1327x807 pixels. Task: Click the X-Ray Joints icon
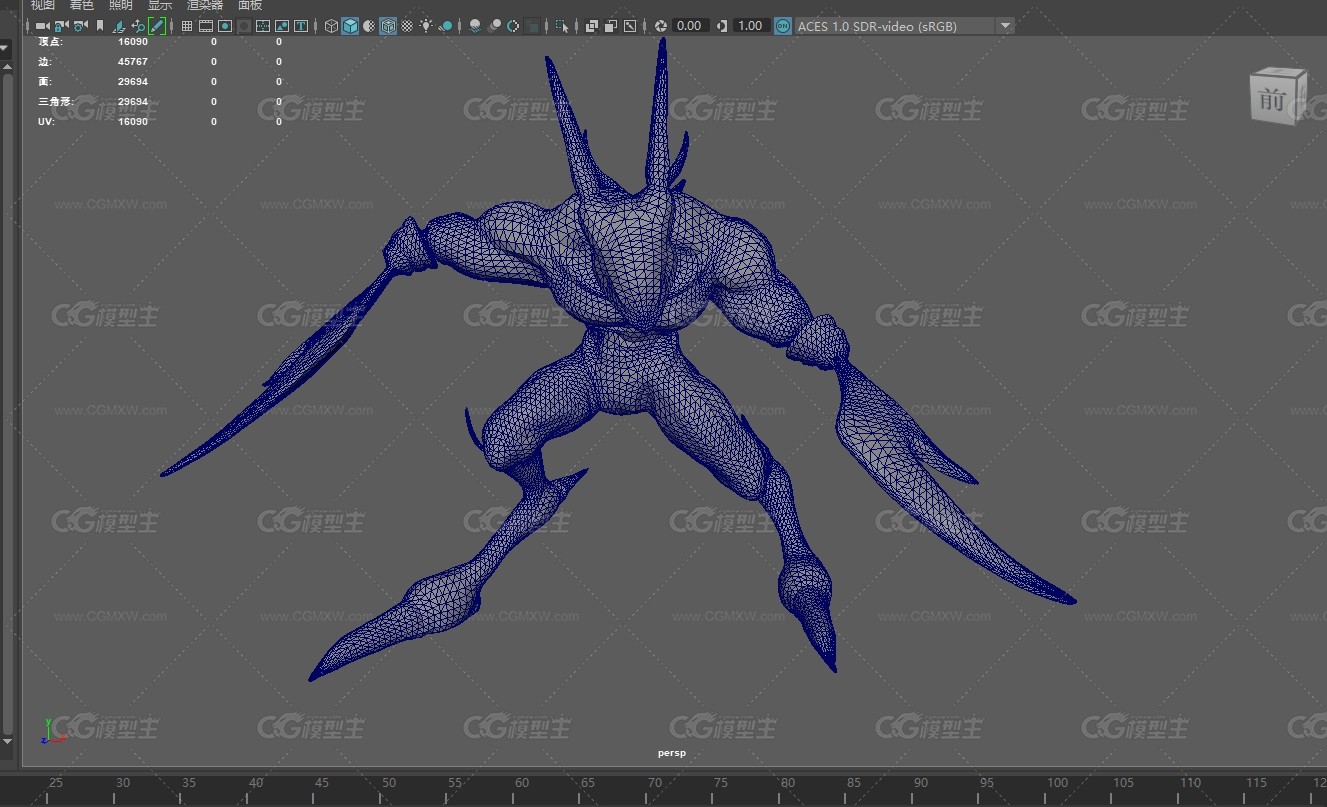630,26
